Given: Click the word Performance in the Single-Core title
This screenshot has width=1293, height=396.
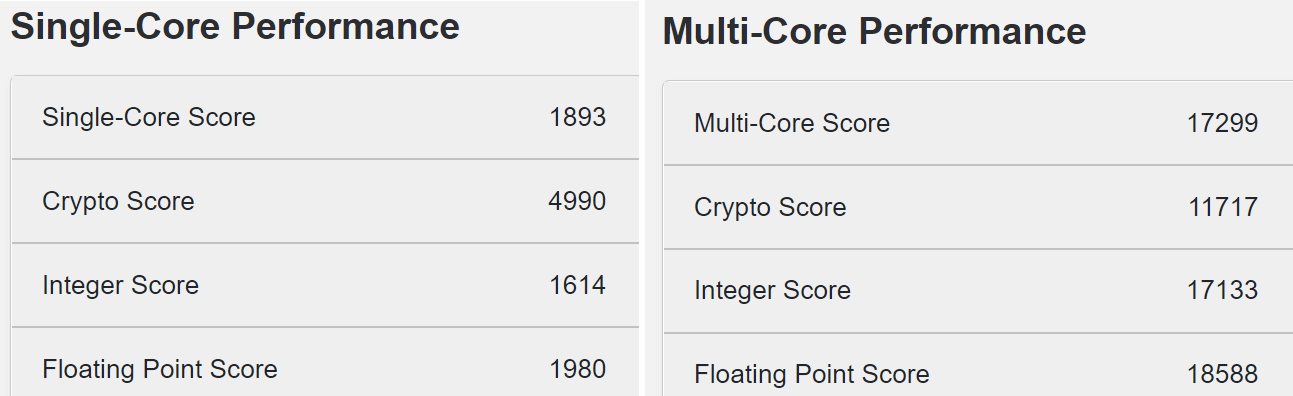Looking at the screenshot, I should [346, 26].
